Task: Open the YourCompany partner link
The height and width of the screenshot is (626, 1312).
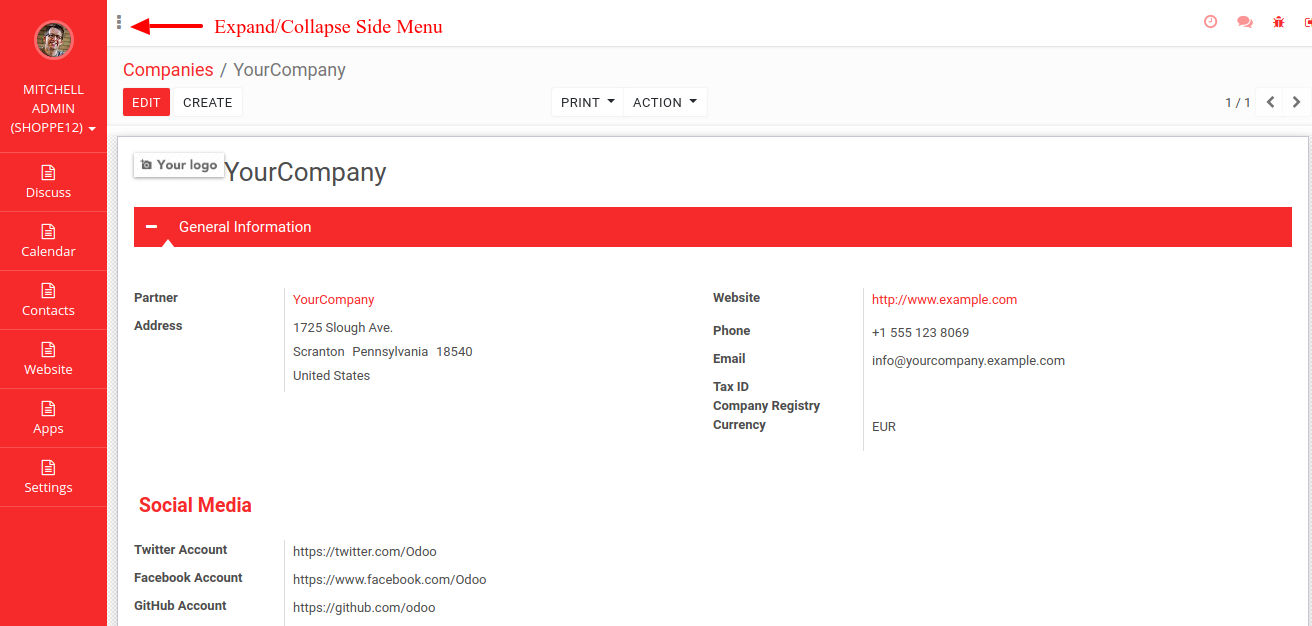Action: (333, 300)
